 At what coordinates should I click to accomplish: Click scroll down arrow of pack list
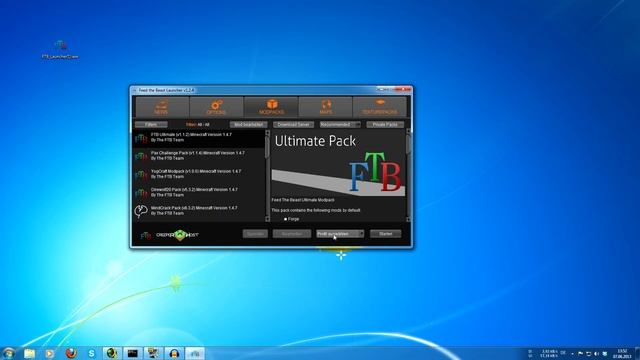tap(268, 219)
